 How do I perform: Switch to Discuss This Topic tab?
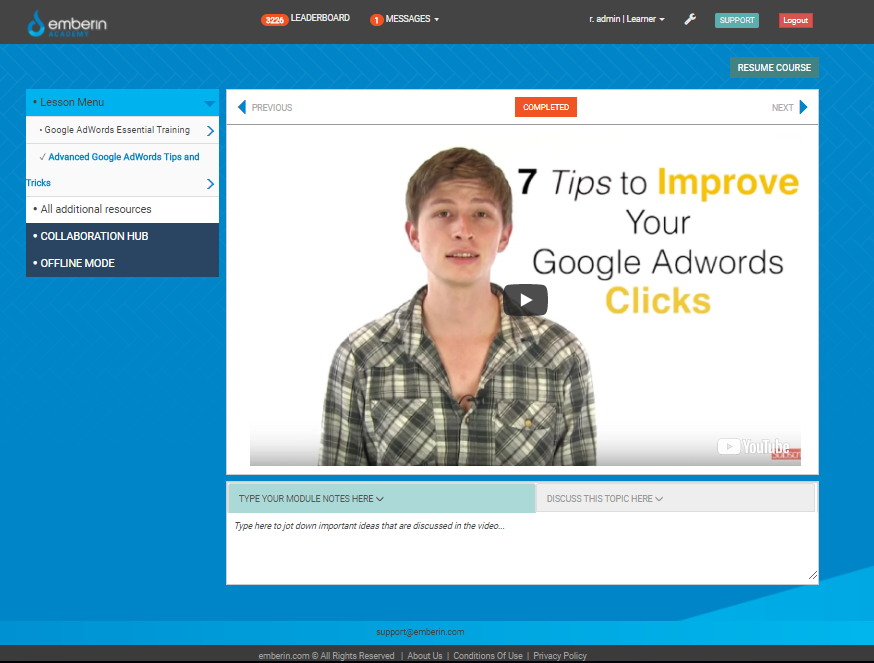click(x=604, y=499)
